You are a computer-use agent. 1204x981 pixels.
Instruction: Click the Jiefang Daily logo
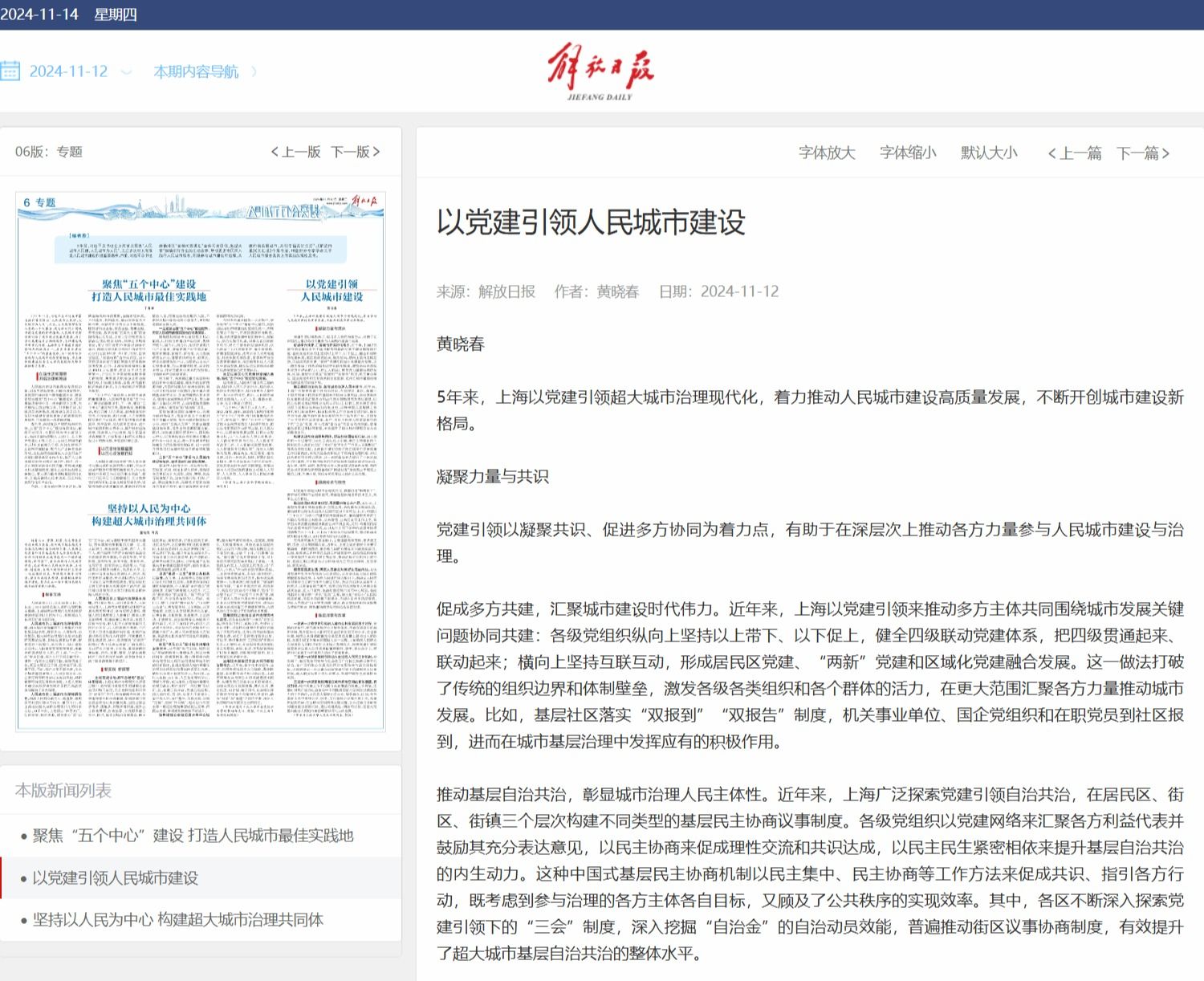(600, 72)
